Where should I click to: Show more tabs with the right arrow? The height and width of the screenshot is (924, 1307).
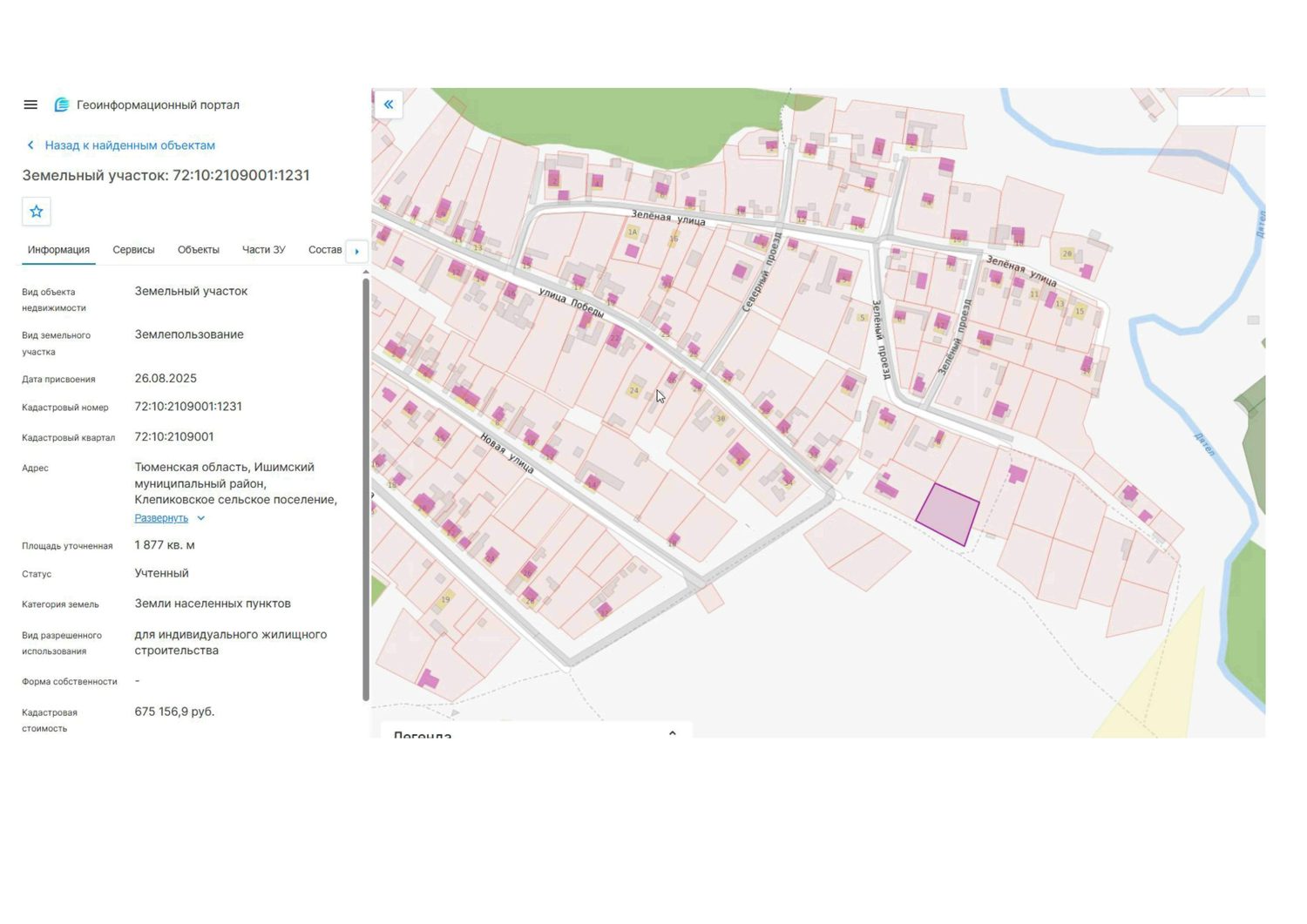point(356,251)
